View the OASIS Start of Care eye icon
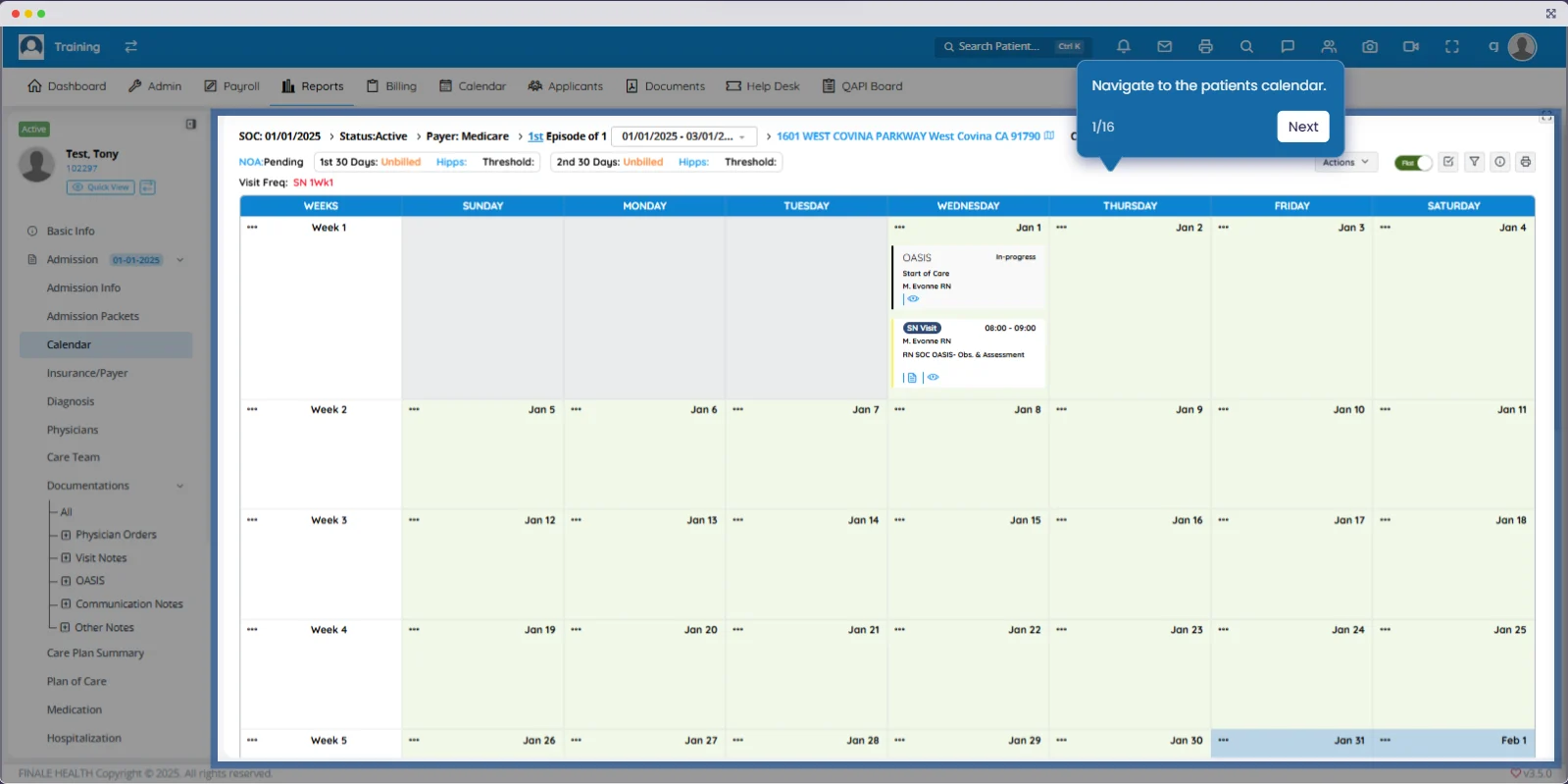The width and height of the screenshot is (1568, 784). pyautogui.click(x=913, y=299)
